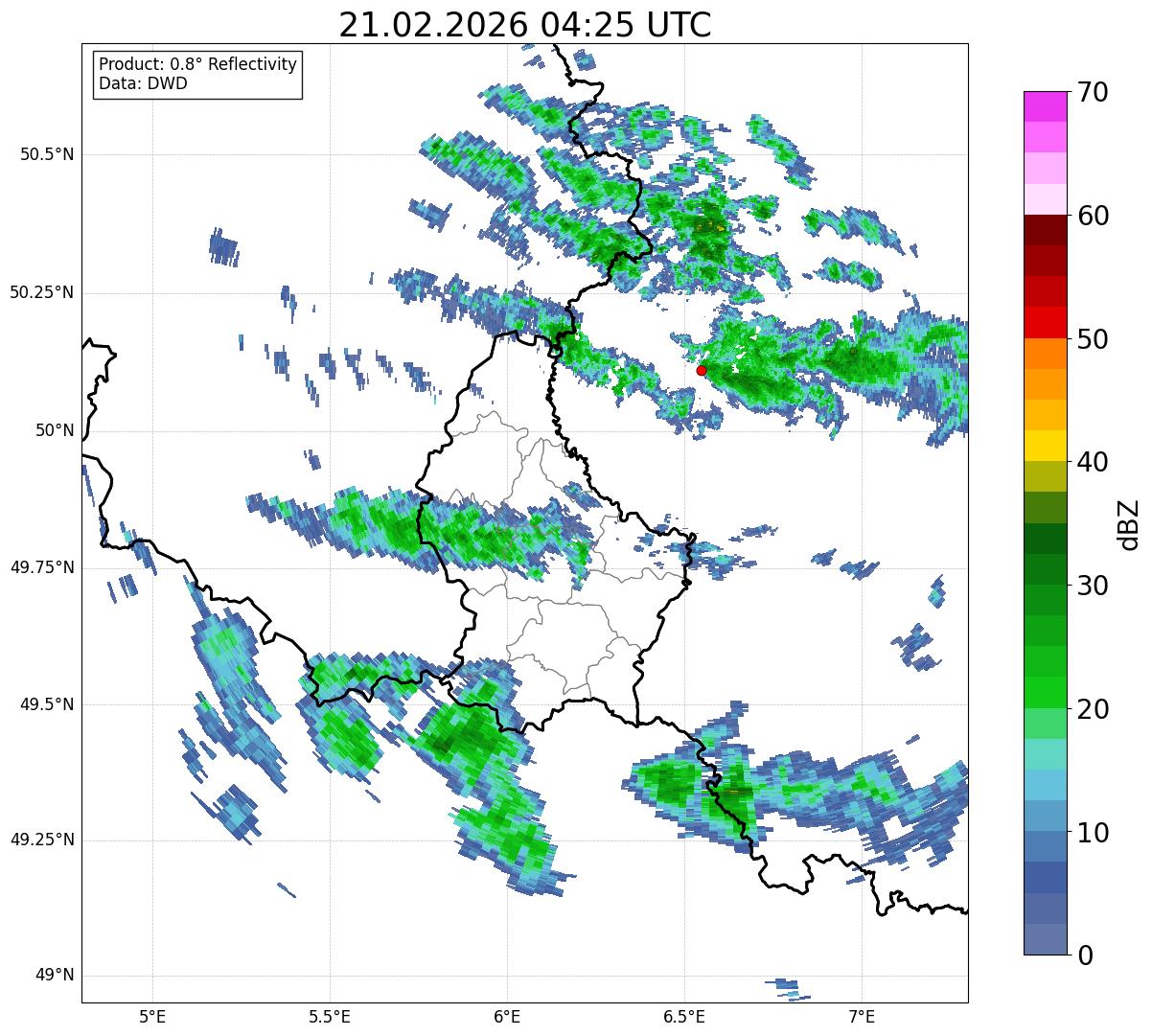Click the 49.25°N latitude label
This screenshot has width=1152, height=1036.
pos(42,840)
